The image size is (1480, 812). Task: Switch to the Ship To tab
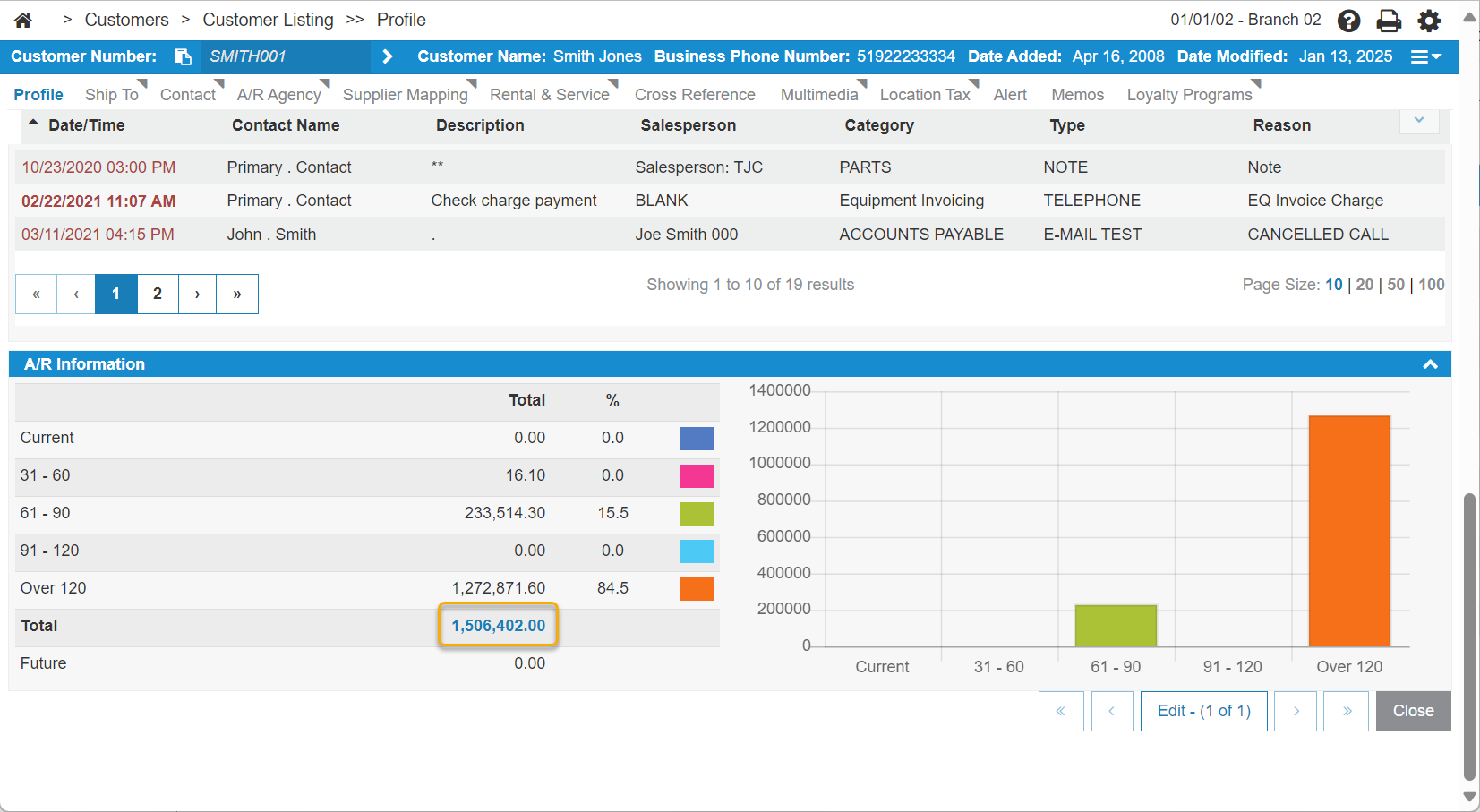(x=112, y=94)
